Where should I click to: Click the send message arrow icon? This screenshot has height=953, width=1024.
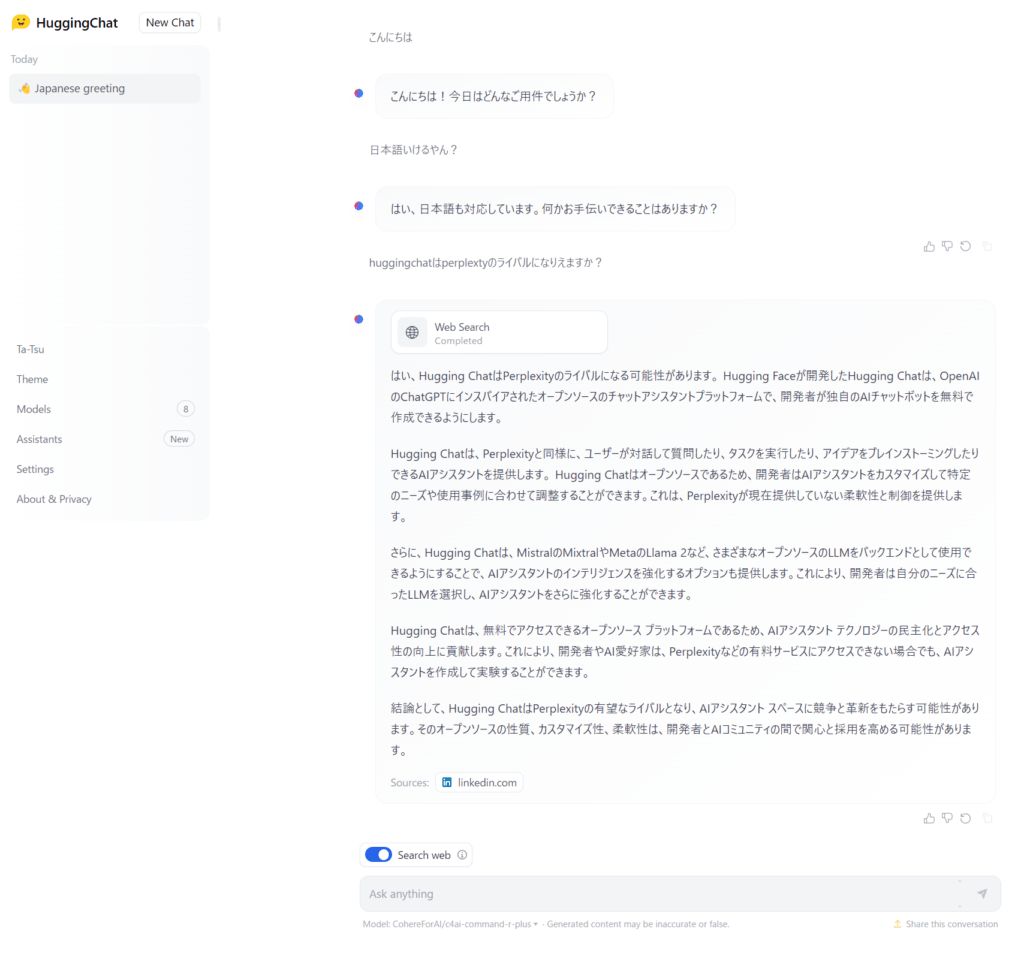982,894
